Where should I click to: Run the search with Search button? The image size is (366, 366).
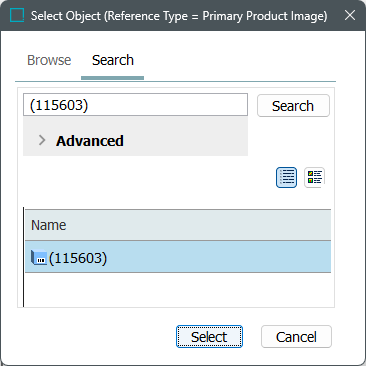point(293,106)
